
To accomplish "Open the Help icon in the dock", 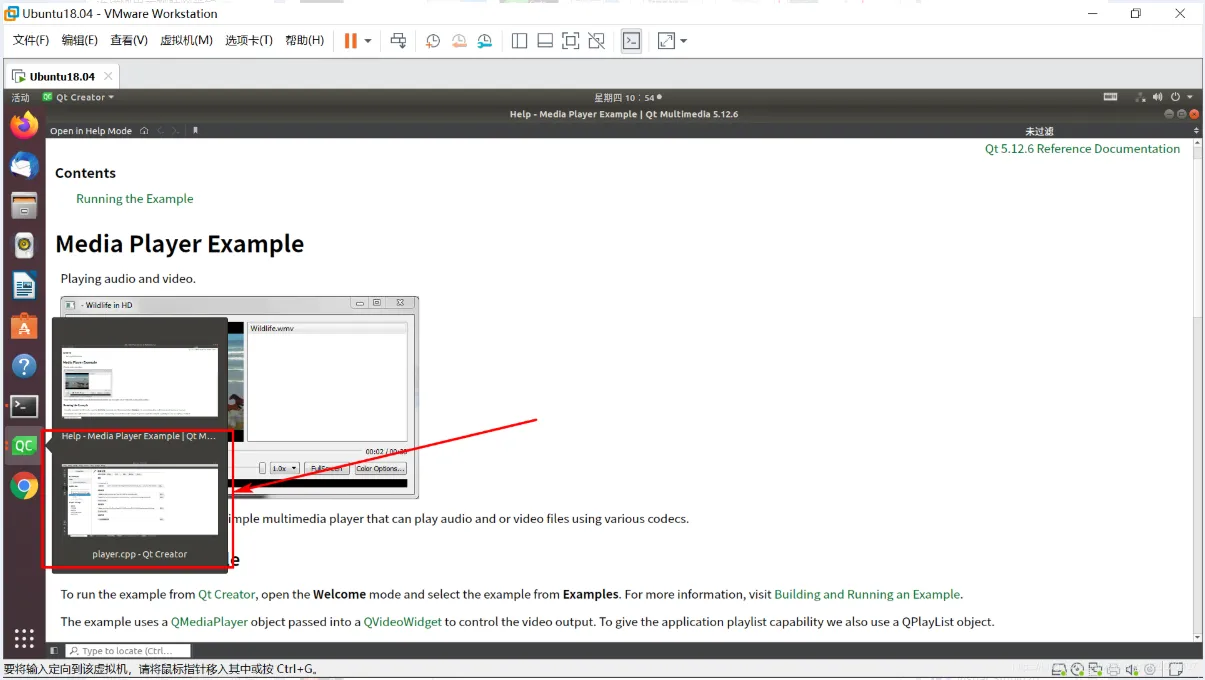I will (24, 366).
